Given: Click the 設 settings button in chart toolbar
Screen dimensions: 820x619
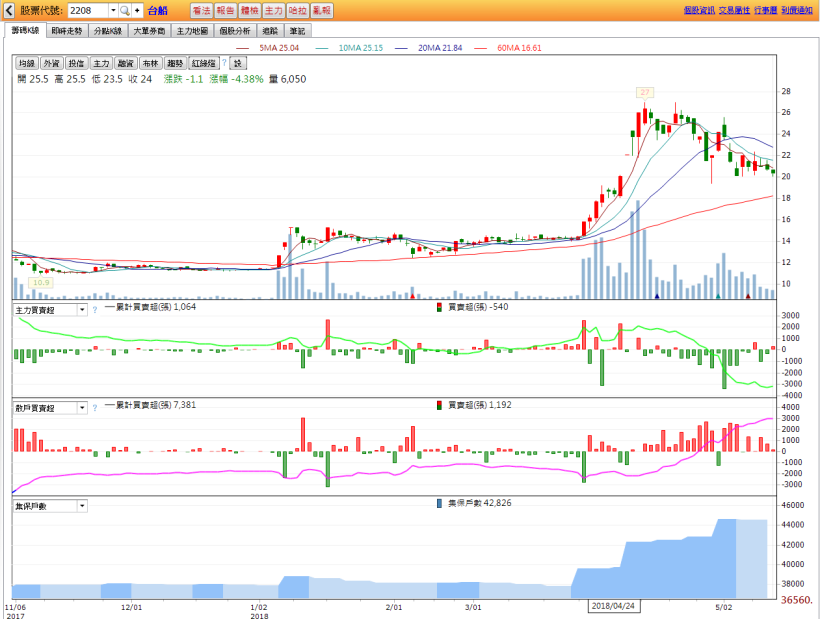Looking at the screenshot, I should coord(238,63).
